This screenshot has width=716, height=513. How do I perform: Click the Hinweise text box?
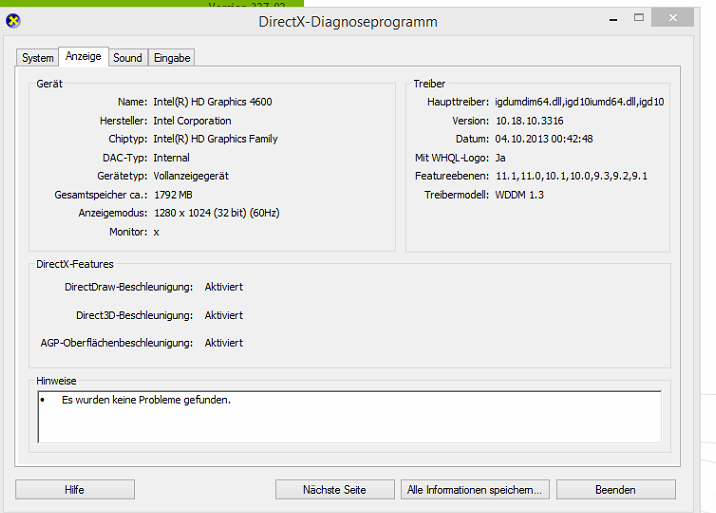pos(349,417)
